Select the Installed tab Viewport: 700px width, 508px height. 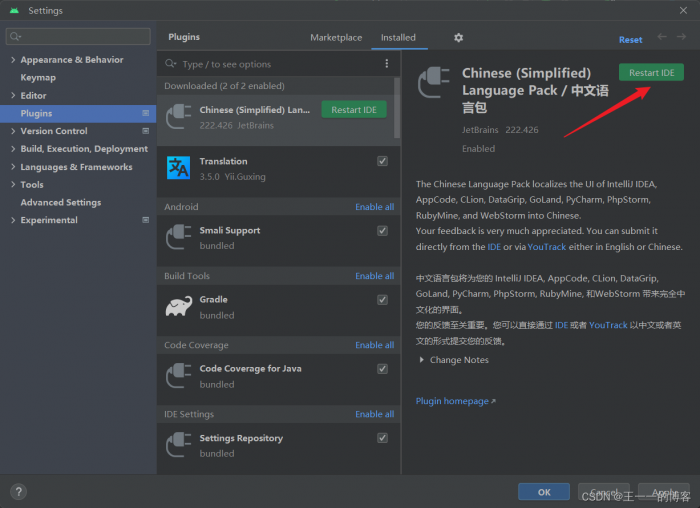(x=398, y=38)
